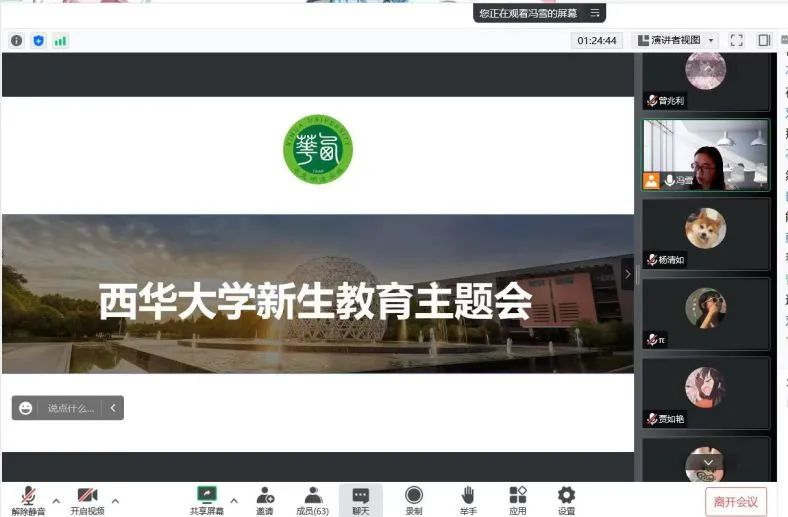Select the π participant tile

(706, 314)
